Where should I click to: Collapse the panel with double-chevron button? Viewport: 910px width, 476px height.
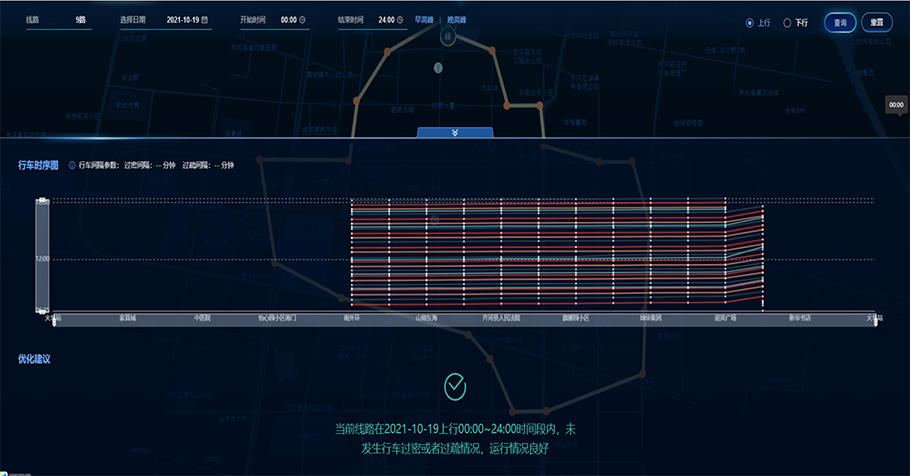455,132
